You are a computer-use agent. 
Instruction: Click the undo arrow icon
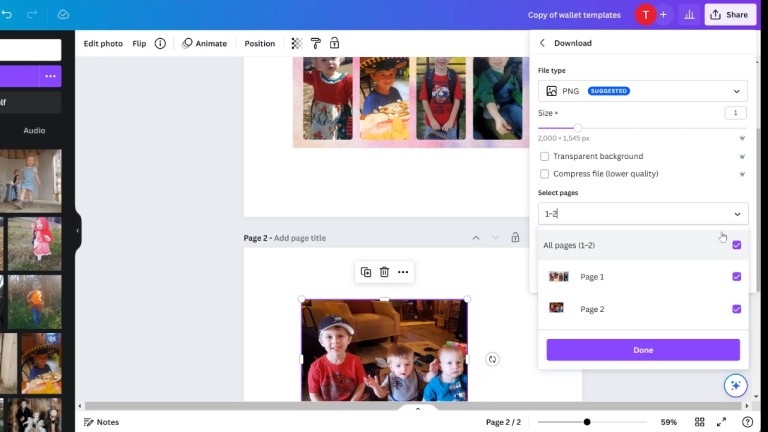click(8, 15)
